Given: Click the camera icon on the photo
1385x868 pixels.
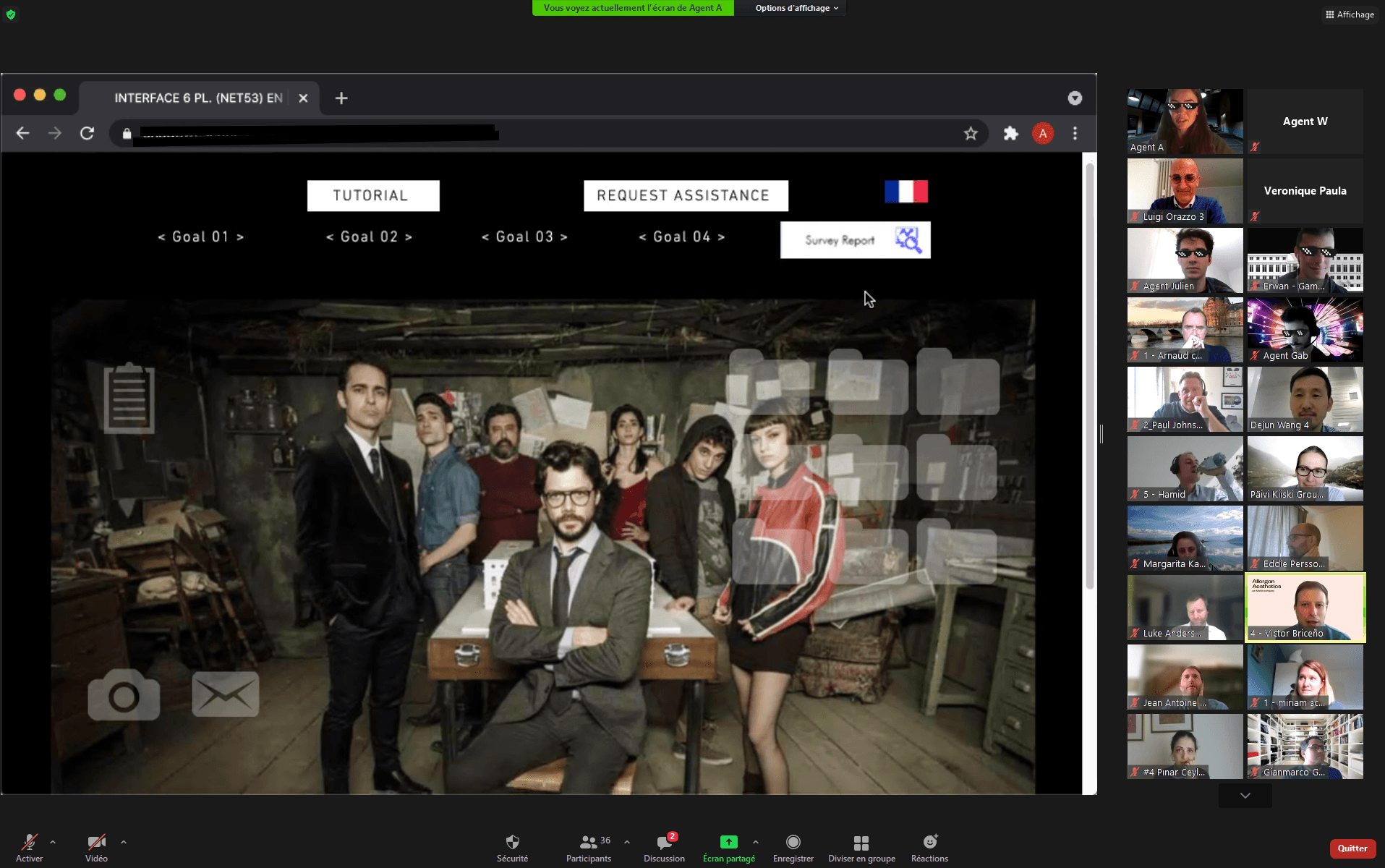Looking at the screenshot, I should pyautogui.click(x=124, y=694).
